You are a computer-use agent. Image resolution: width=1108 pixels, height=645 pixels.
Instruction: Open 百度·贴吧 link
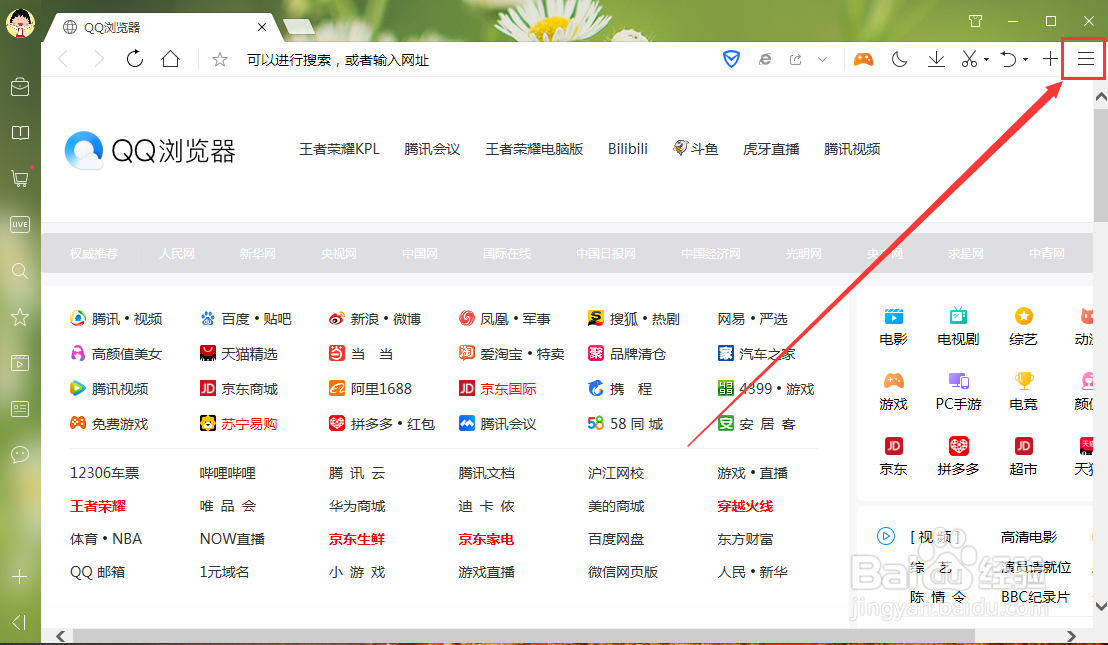tap(245, 319)
